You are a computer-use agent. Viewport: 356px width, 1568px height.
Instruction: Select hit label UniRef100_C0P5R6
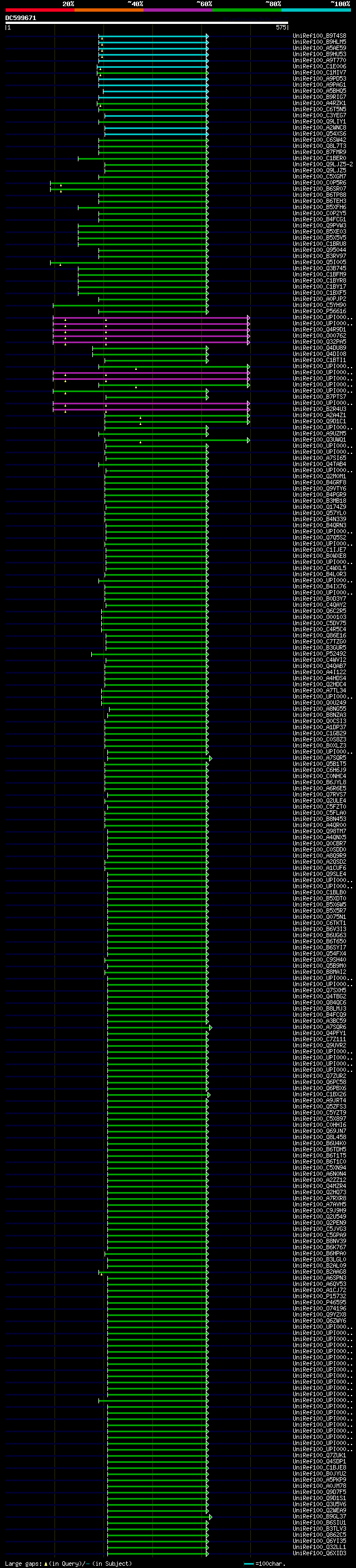(319, 182)
